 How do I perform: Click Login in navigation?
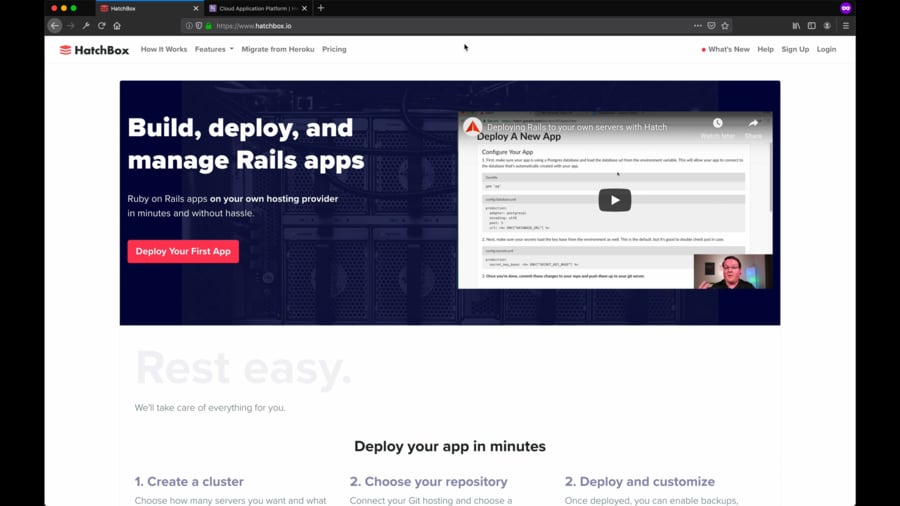coord(827,49)
